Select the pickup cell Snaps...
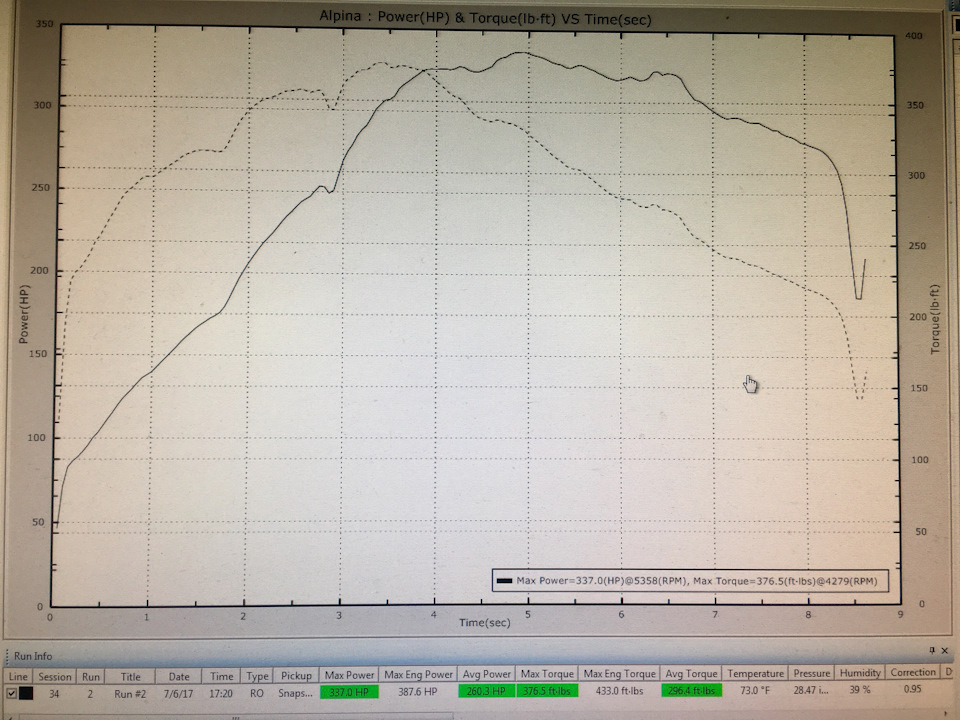 pyautogui.click(x=296, y=693)
